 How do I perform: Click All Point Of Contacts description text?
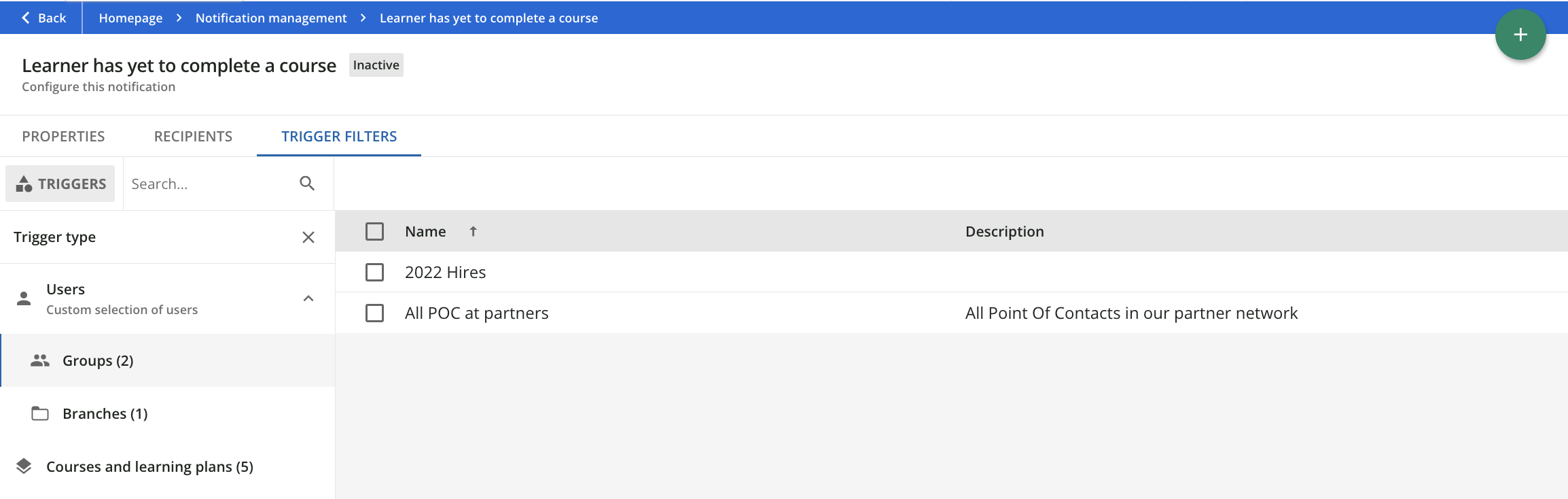(x=1131, y=313)
